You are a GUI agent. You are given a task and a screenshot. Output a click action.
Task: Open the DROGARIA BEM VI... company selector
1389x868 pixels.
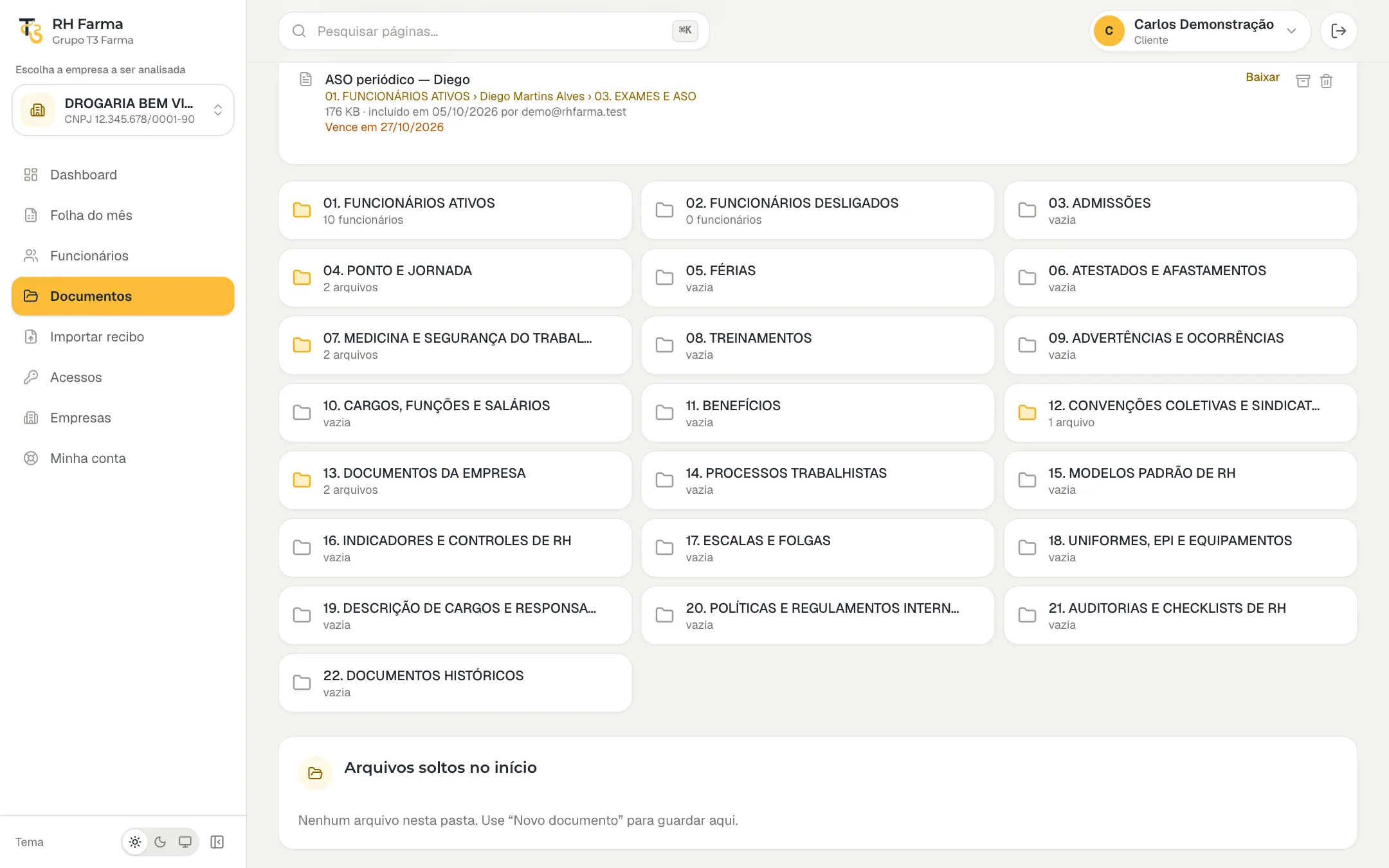[x=123, y=110]
